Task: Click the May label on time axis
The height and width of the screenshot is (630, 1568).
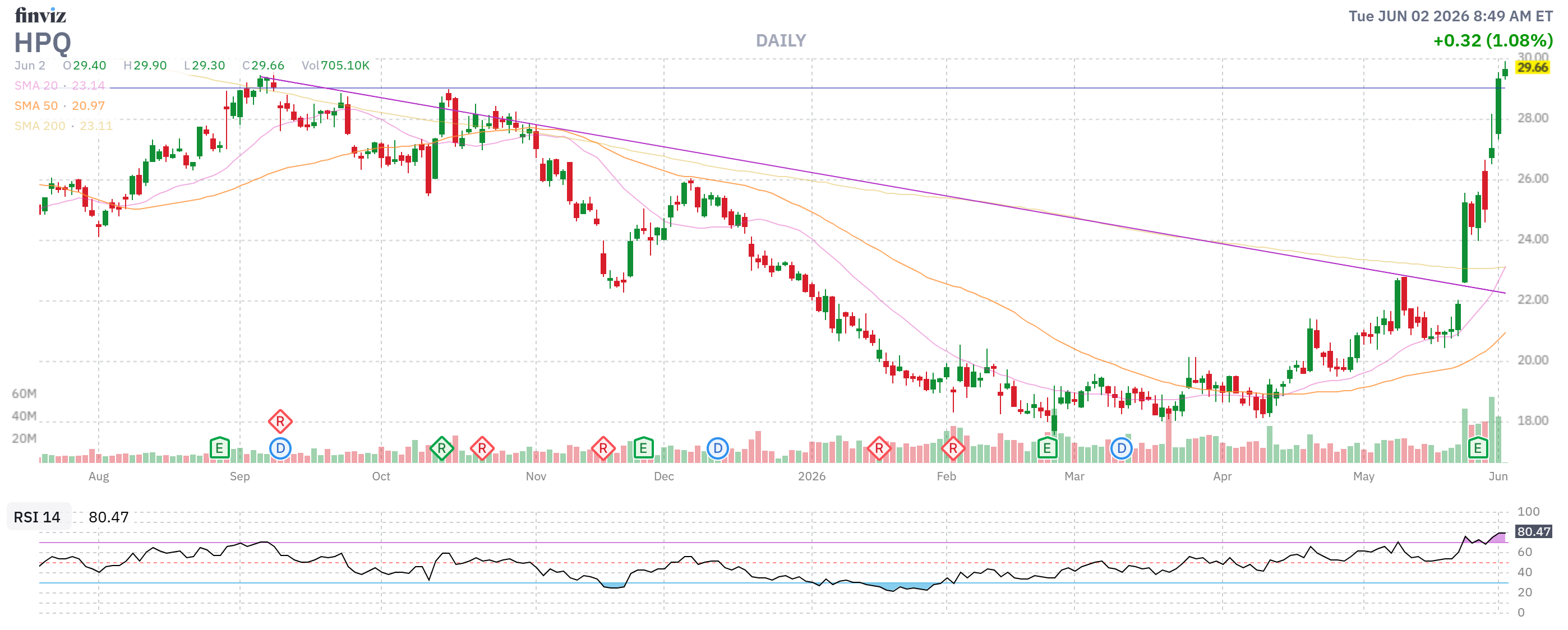Action: 1363,476
